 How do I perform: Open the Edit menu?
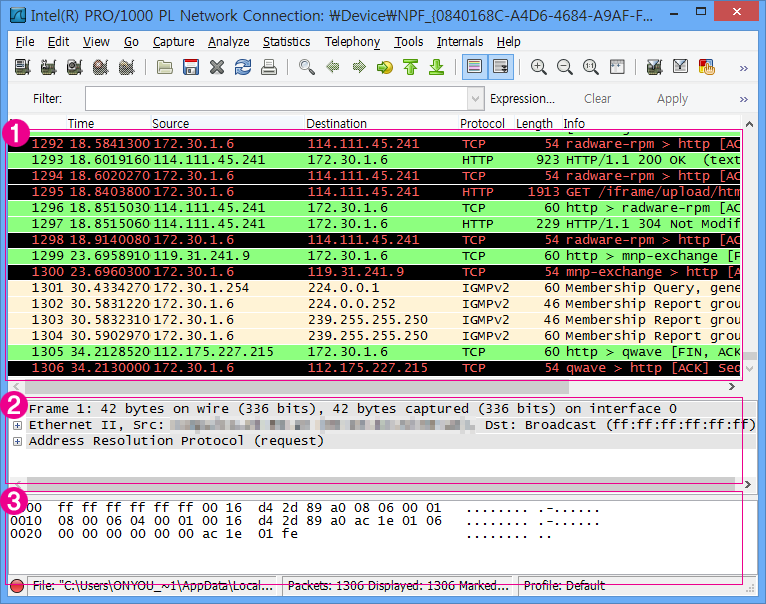[58, 42]
